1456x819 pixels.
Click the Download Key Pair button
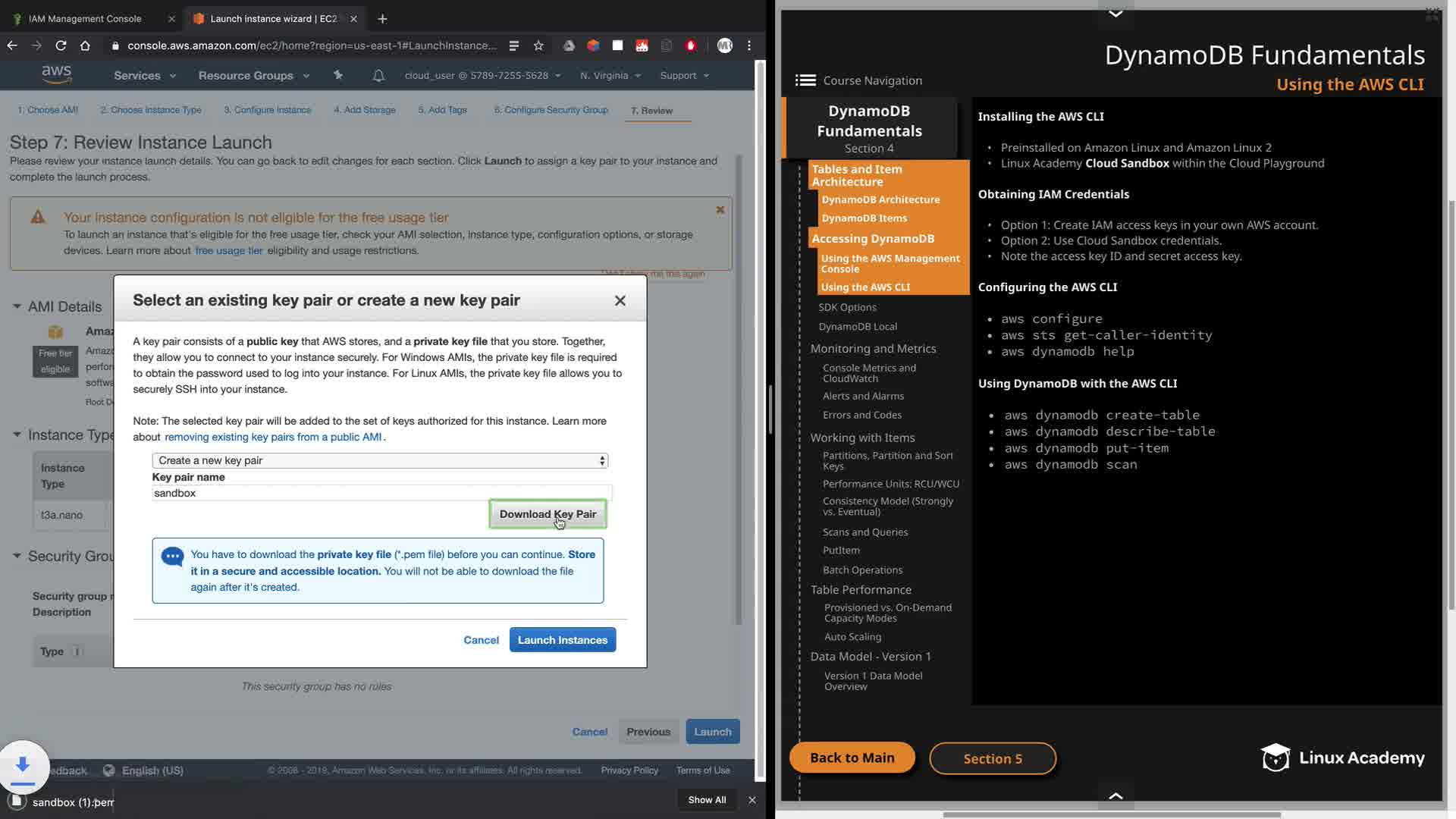tap(548, 514)
